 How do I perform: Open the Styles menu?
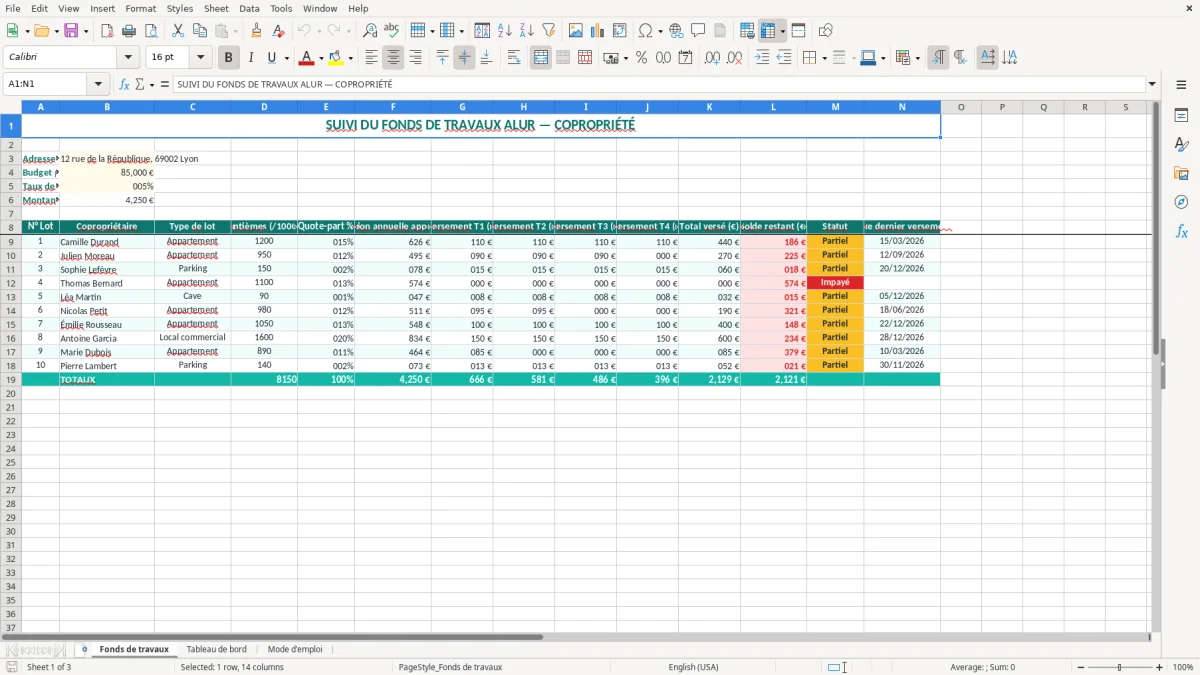[180, 8]
